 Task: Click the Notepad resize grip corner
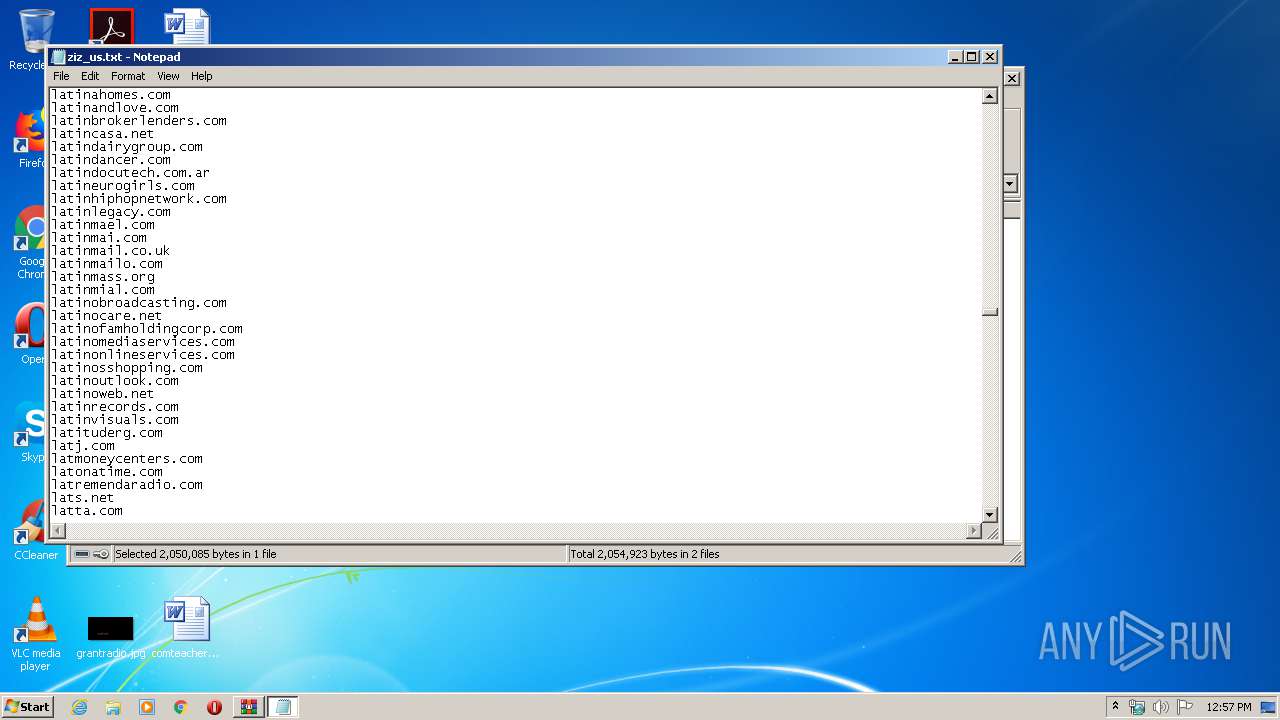point(991,532)
